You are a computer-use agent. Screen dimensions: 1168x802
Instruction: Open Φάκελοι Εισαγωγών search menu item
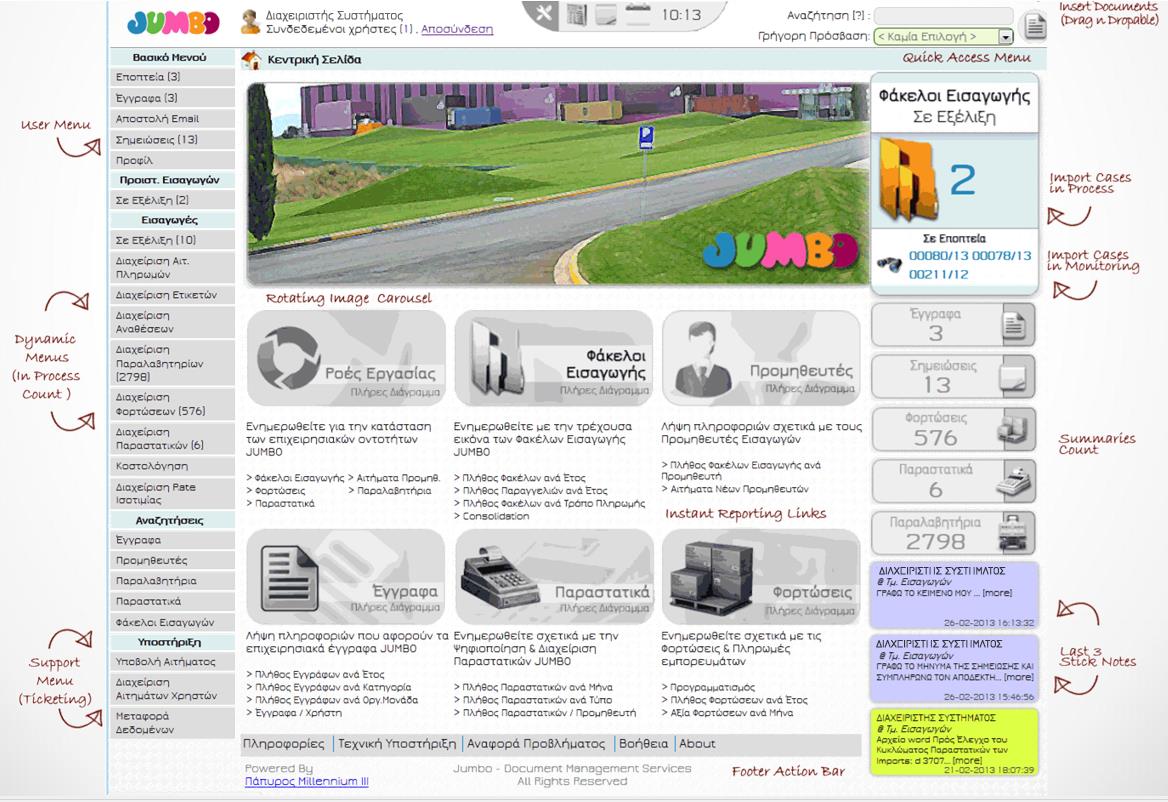coord(172,622)
